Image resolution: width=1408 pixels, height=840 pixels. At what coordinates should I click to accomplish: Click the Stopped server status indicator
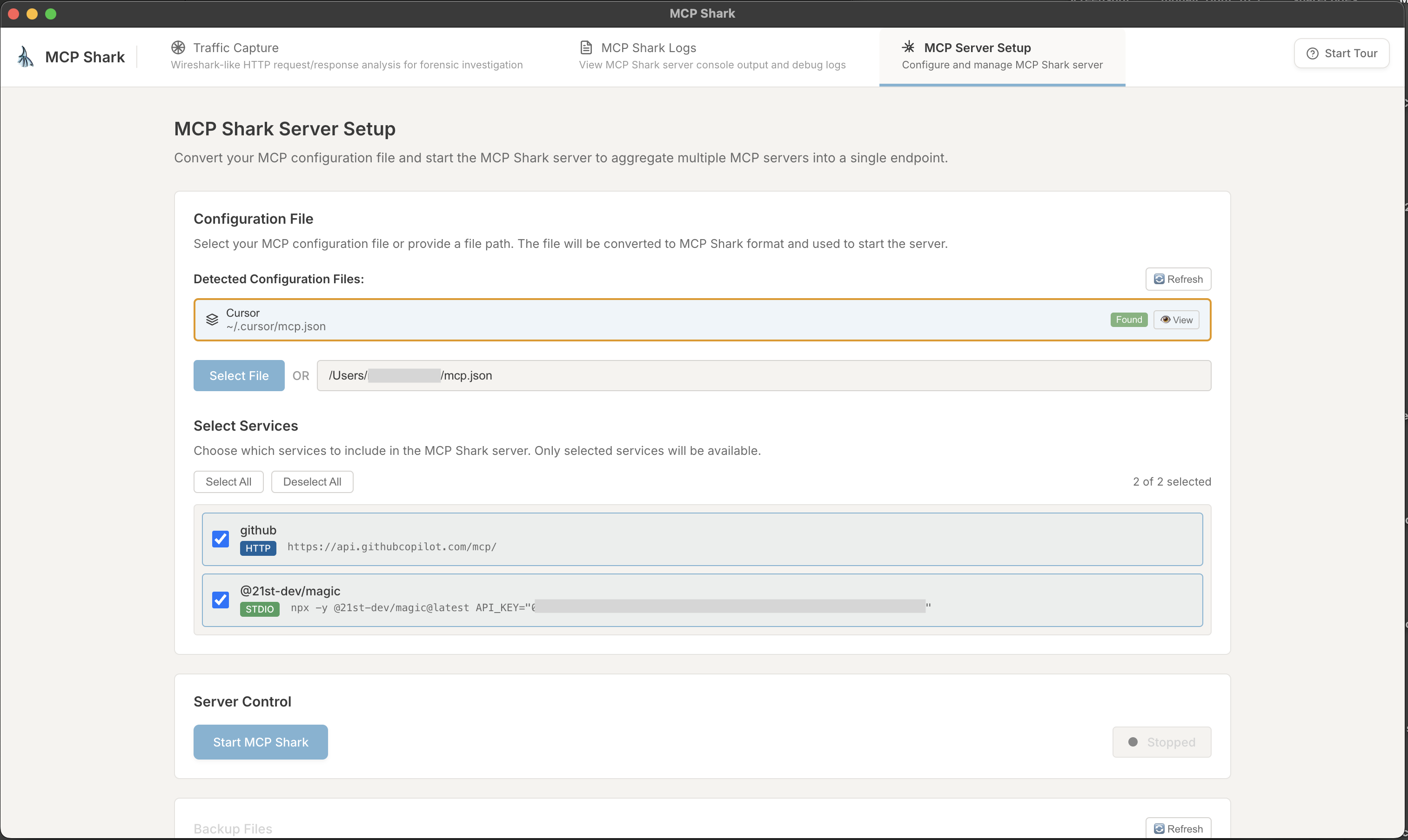pyautogui.click(x=1161, y=741)
